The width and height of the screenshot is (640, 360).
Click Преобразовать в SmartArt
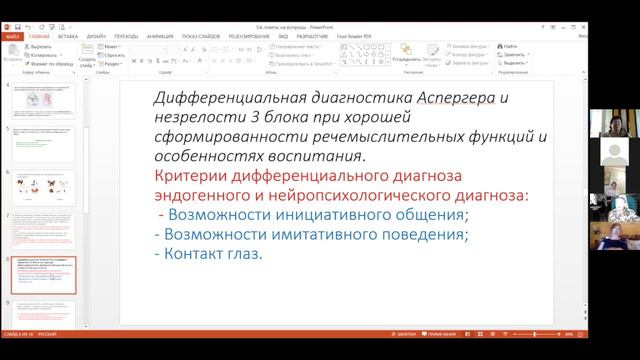(x=302, y=64)
